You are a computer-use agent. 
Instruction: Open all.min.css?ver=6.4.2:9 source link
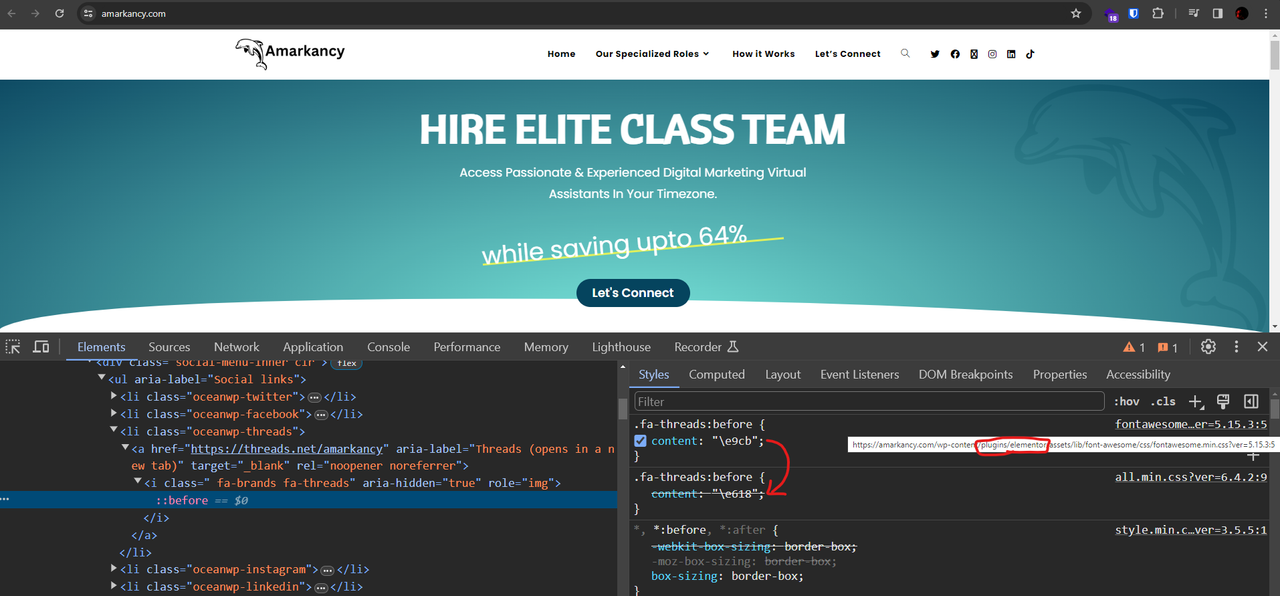pyautogui.click(x=1191, y=477)
